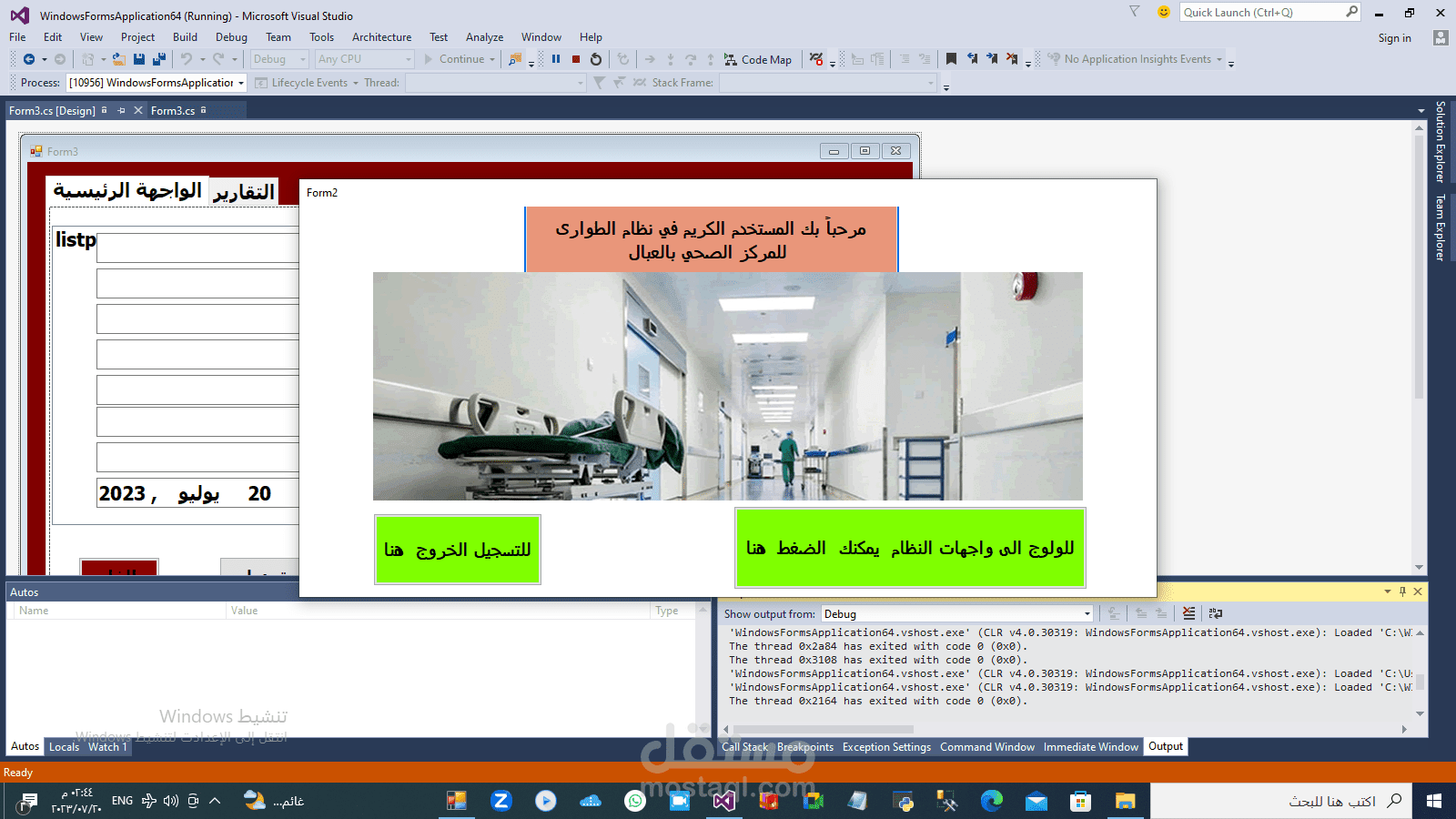
Task: Open Show output from Debug dropdown
Action: point(957,614)
